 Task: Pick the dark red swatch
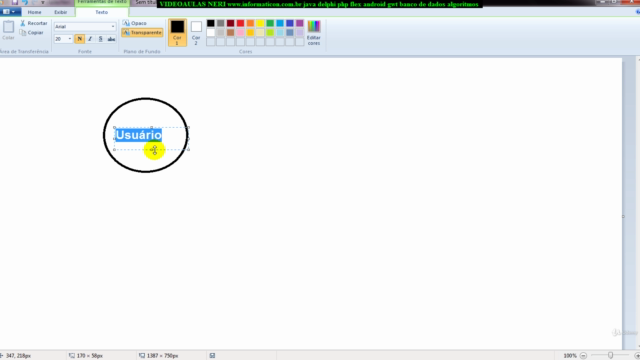[x=231, y=23]
